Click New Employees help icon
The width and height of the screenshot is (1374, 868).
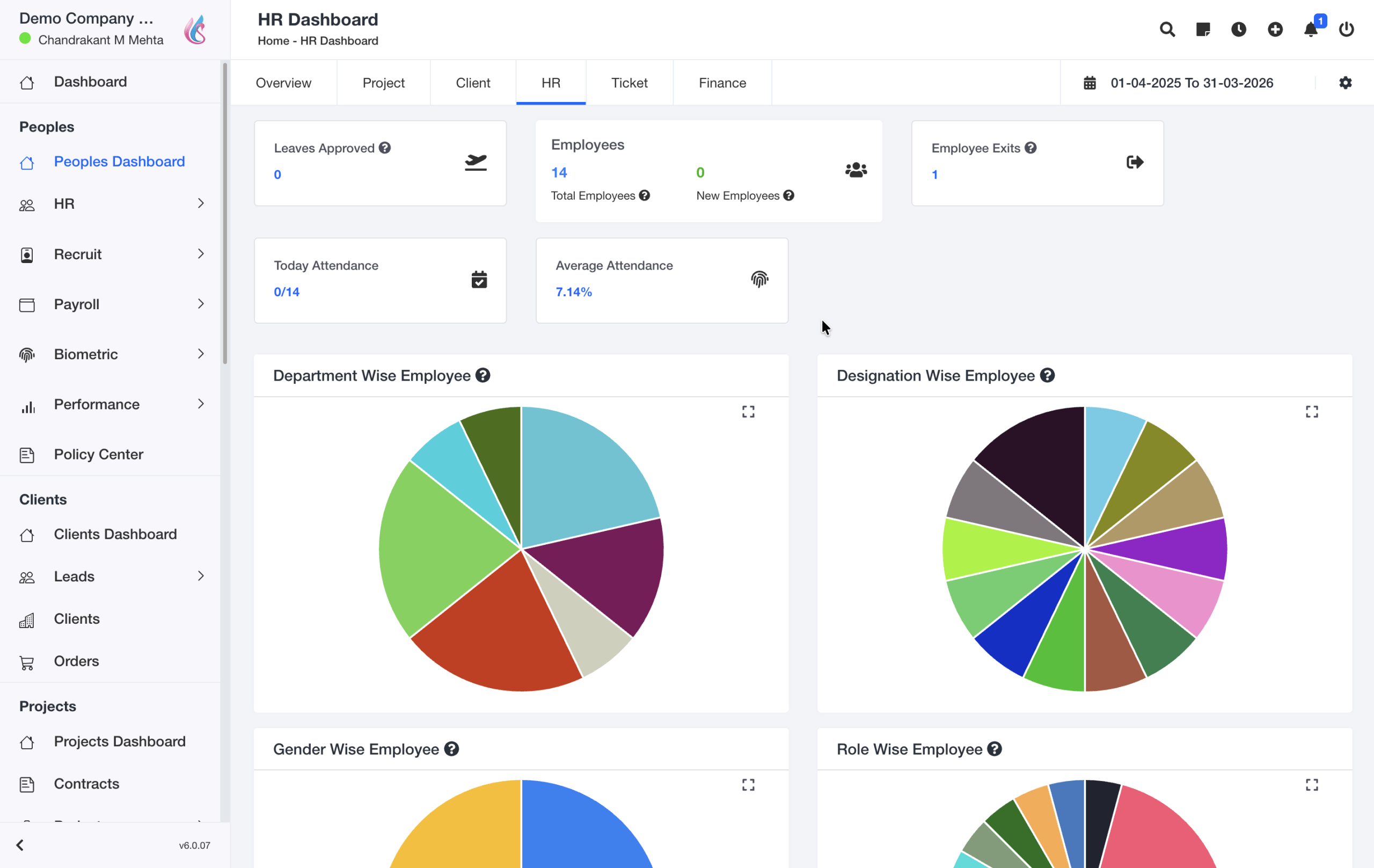click(x=789, y=195)
